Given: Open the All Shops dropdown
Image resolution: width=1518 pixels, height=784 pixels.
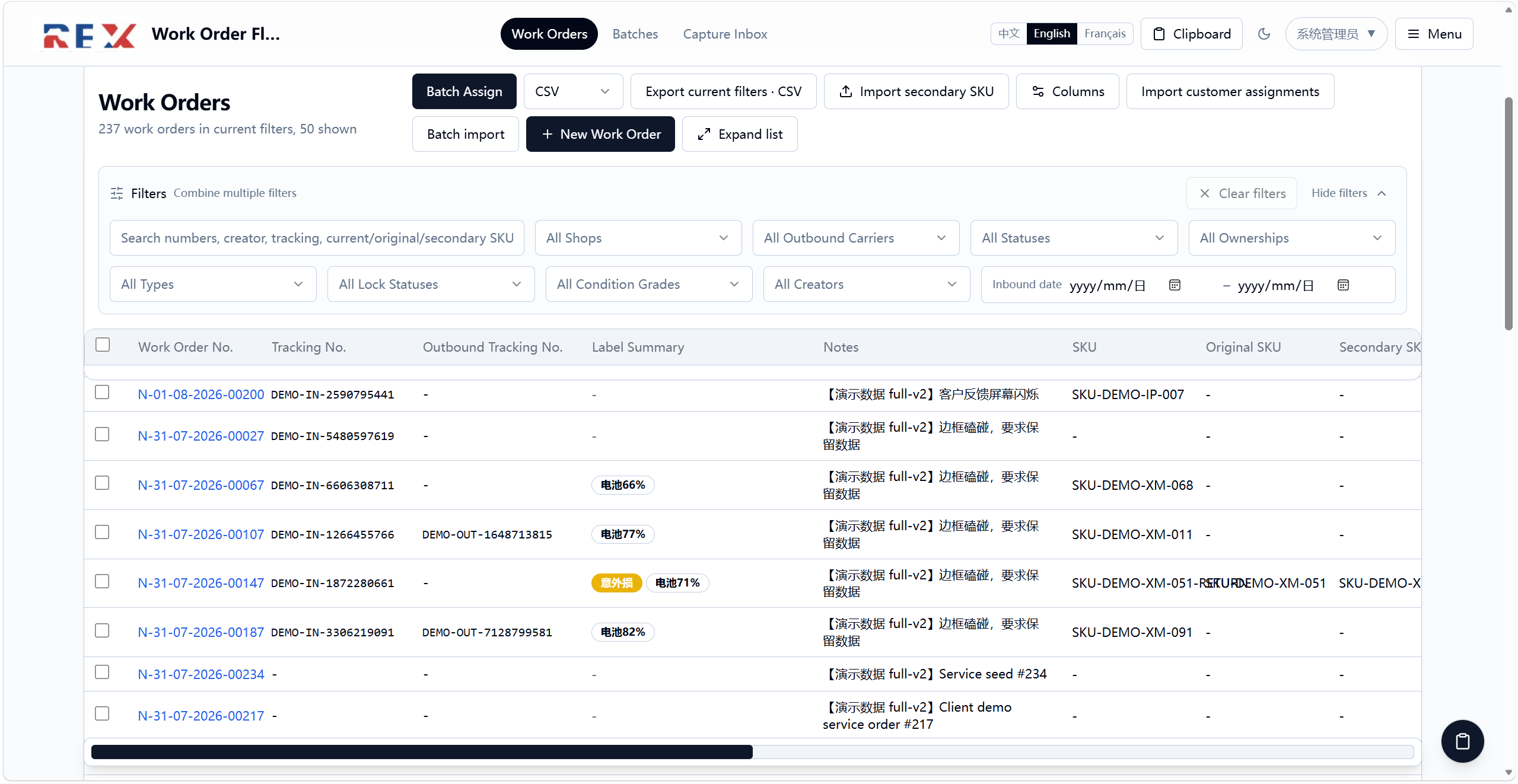Looking at the screenshot, I should pyautogui.click(x=638, y=238).
